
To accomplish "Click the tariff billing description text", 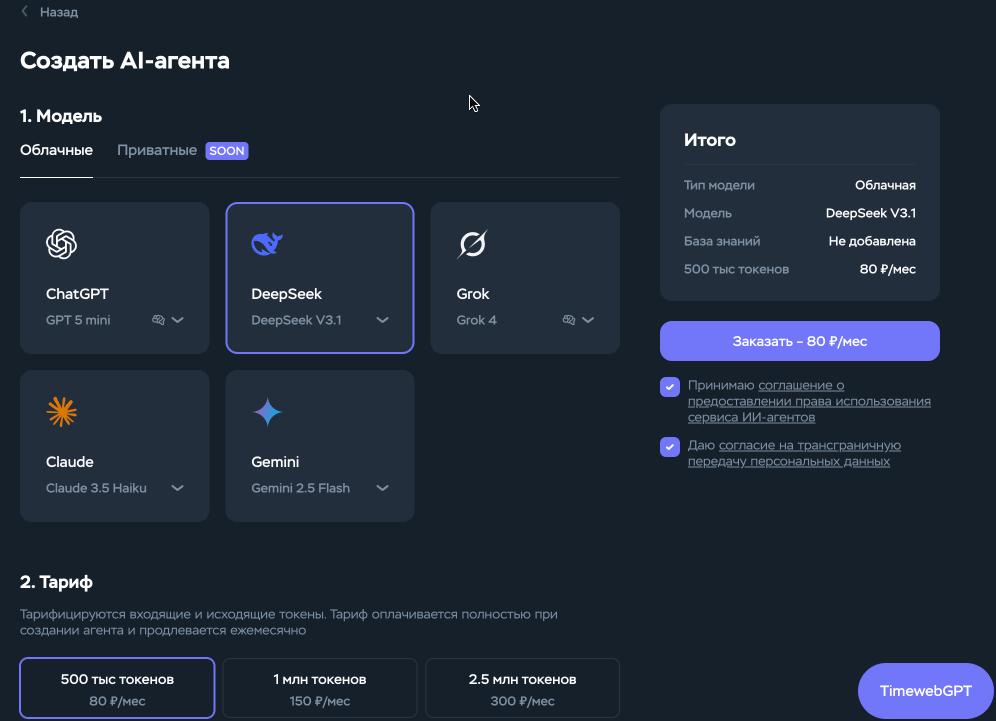I will [x=289, y=623].
